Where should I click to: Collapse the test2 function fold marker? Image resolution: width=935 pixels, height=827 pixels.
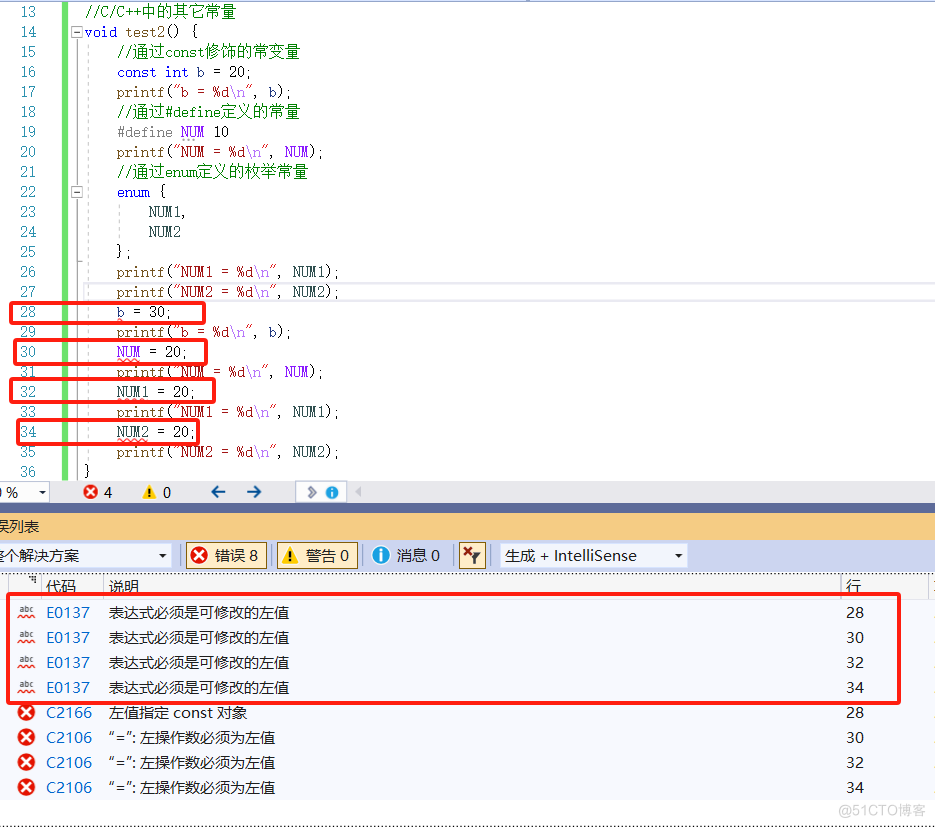pos(77,32)
